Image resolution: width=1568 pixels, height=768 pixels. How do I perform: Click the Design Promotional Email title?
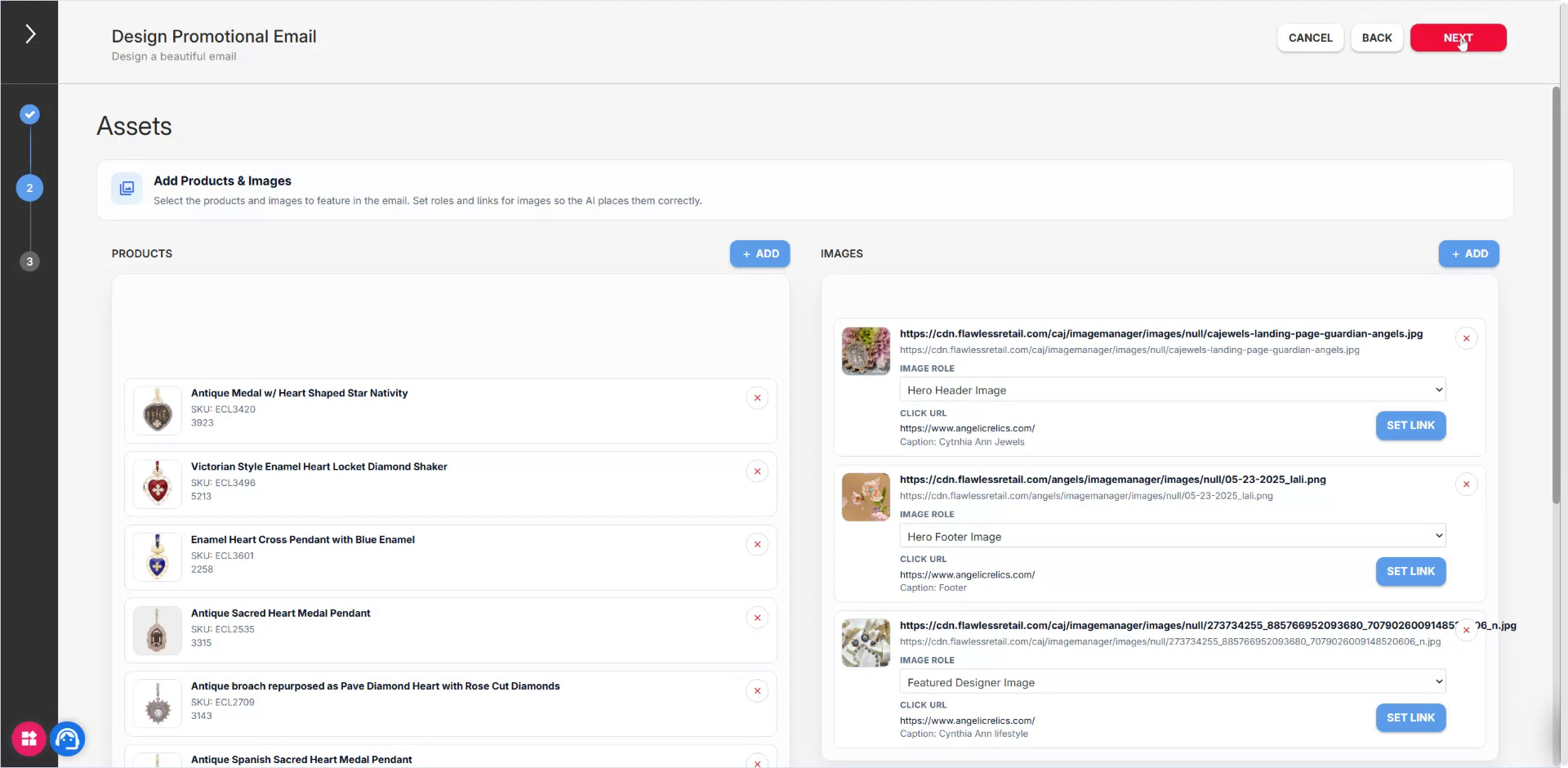click(214, 36)
